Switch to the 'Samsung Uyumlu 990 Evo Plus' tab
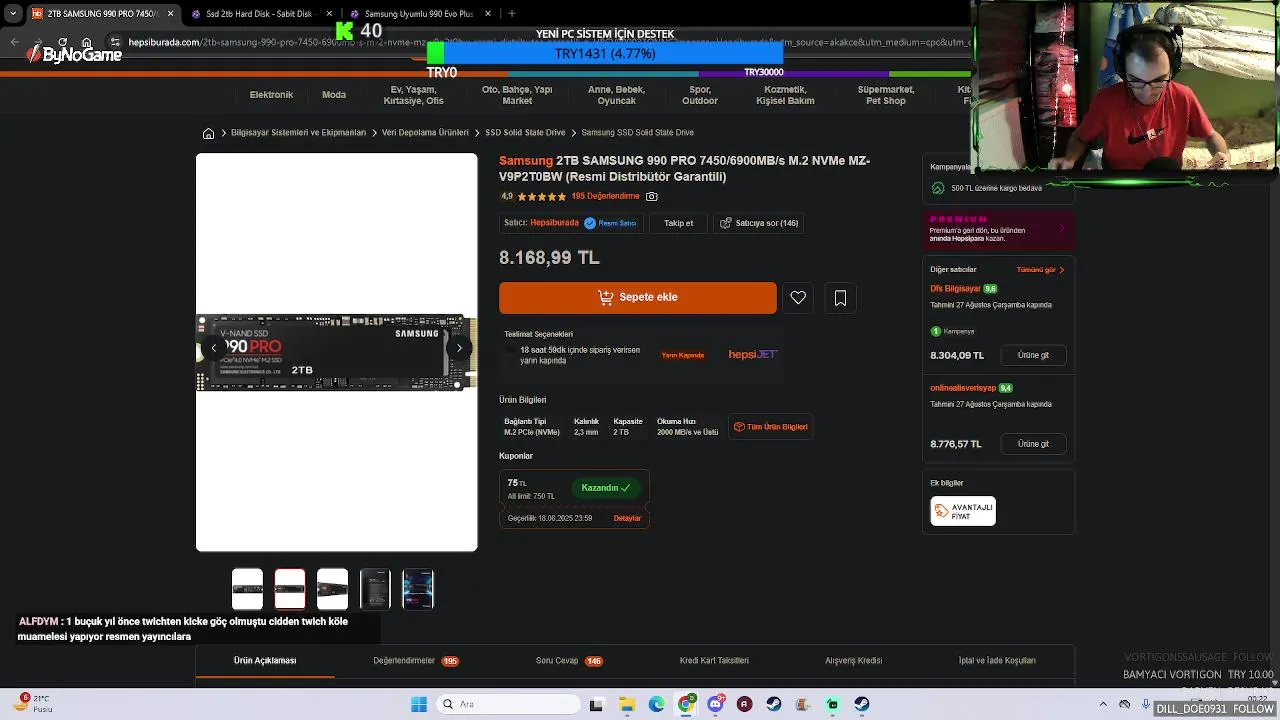The height and width of the screenshot is (720, 1280). tap(418, 14)
